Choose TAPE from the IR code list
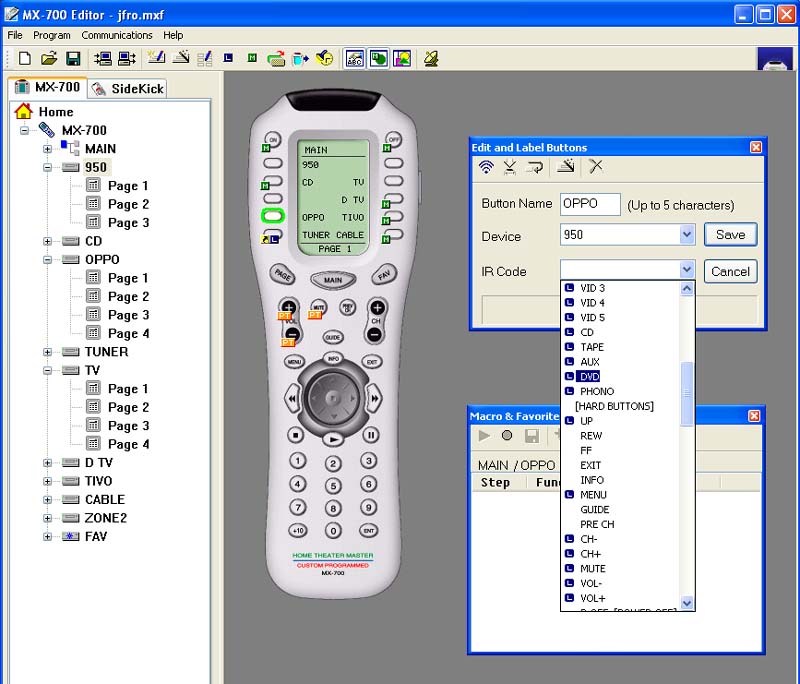Image resolution: width=800 pixels, height=684 pixels. (x=592, y=347)
